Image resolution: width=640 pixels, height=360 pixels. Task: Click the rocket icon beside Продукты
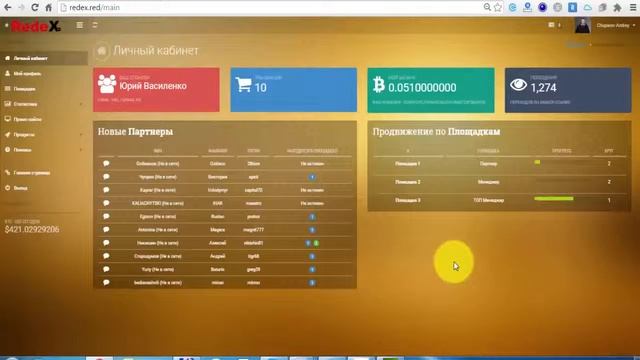click(7, 134)
